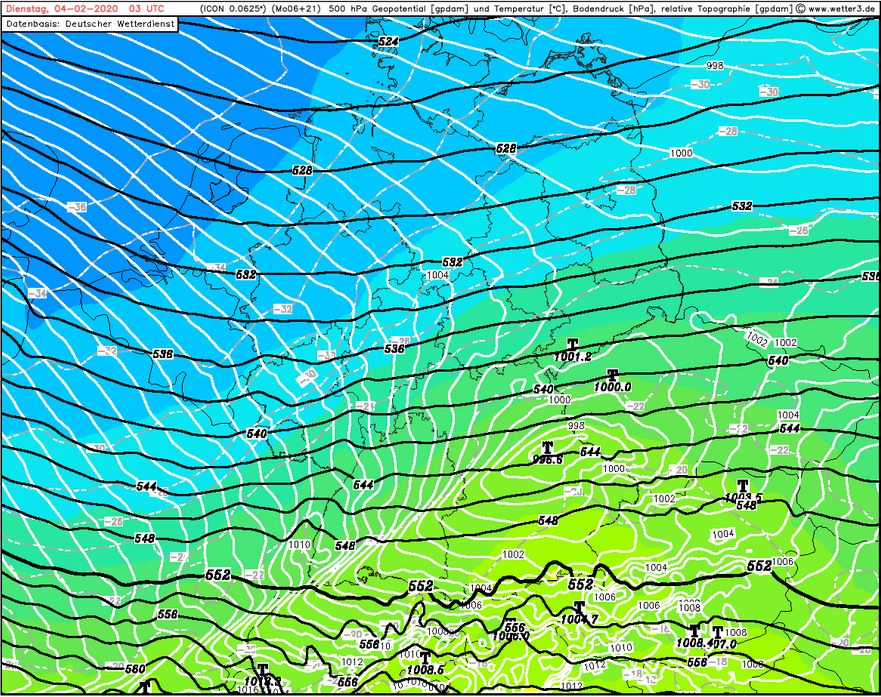Screen dimensions: 881x697
Task: Select the '1004.7' low pressure value
Action: click(579, 619)
